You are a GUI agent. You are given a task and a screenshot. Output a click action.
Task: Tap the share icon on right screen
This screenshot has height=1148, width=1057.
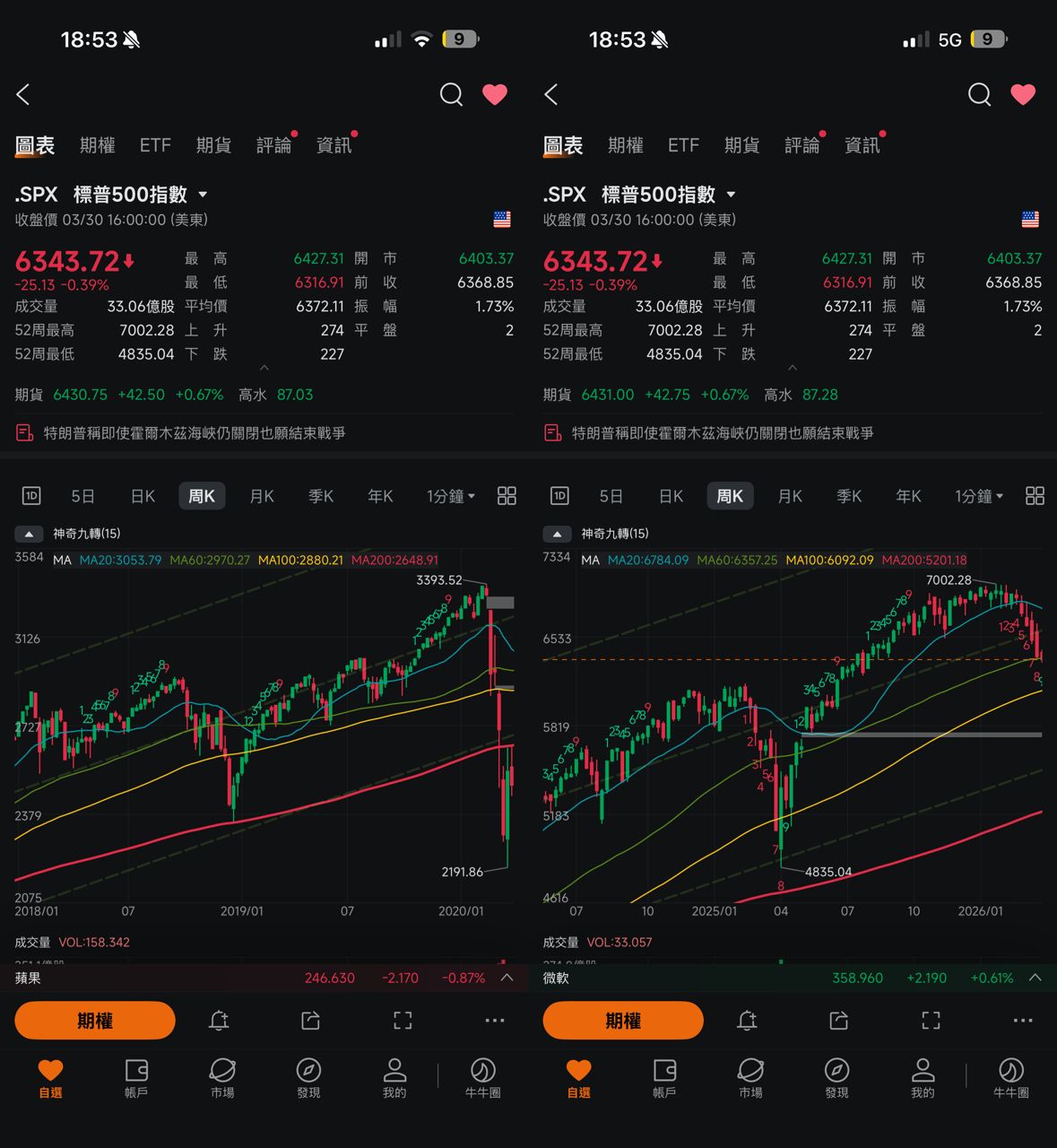pyautogui.click(x=838, y=1021)
